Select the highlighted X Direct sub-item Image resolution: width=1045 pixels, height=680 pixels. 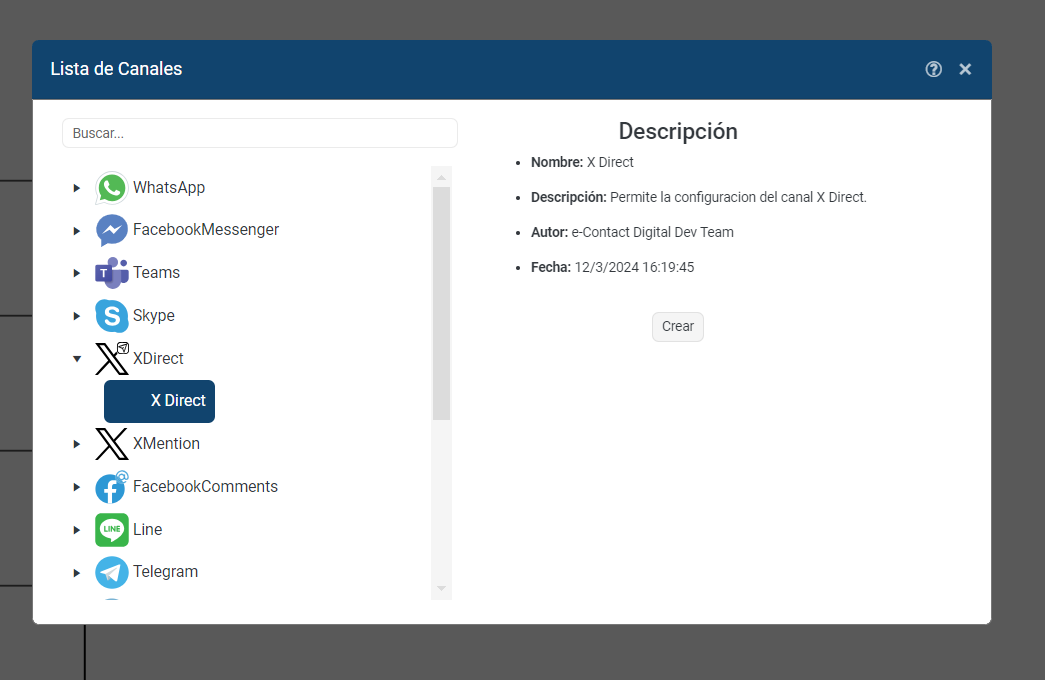[x=160, y=401]
